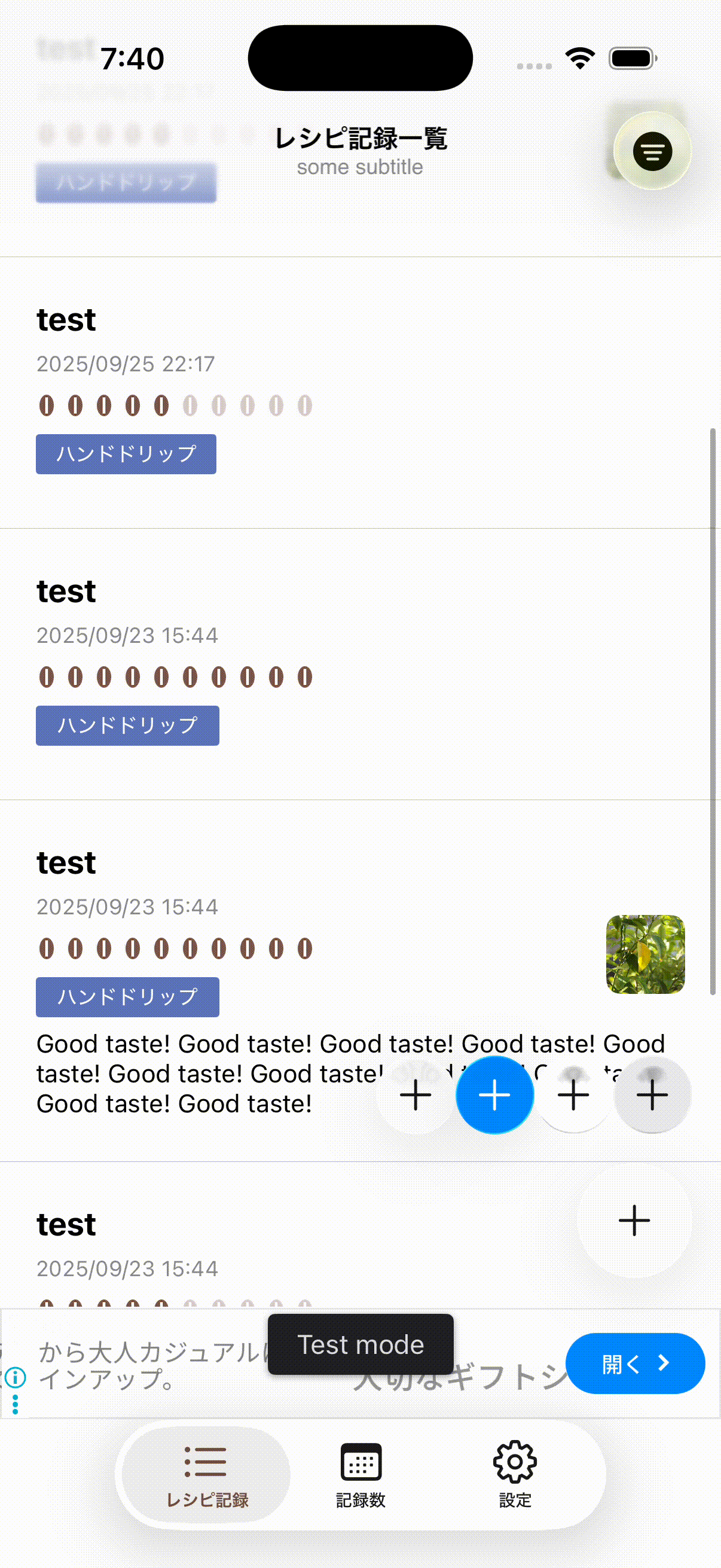Image resolution: width=721 pixels, height=1568 pixels.
Task: Click the レシピ記録一覧 header title
Action: point(360,138)
